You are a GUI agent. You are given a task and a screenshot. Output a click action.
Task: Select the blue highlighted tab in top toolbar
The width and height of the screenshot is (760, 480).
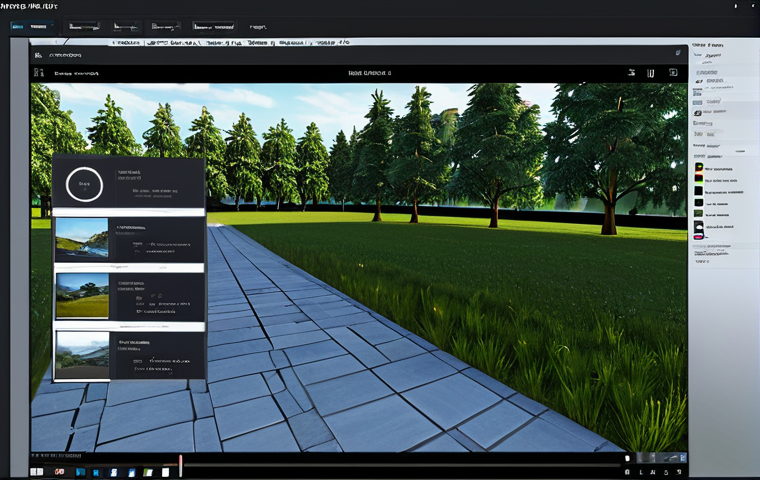pyautogui.click(x=31, y=27)
